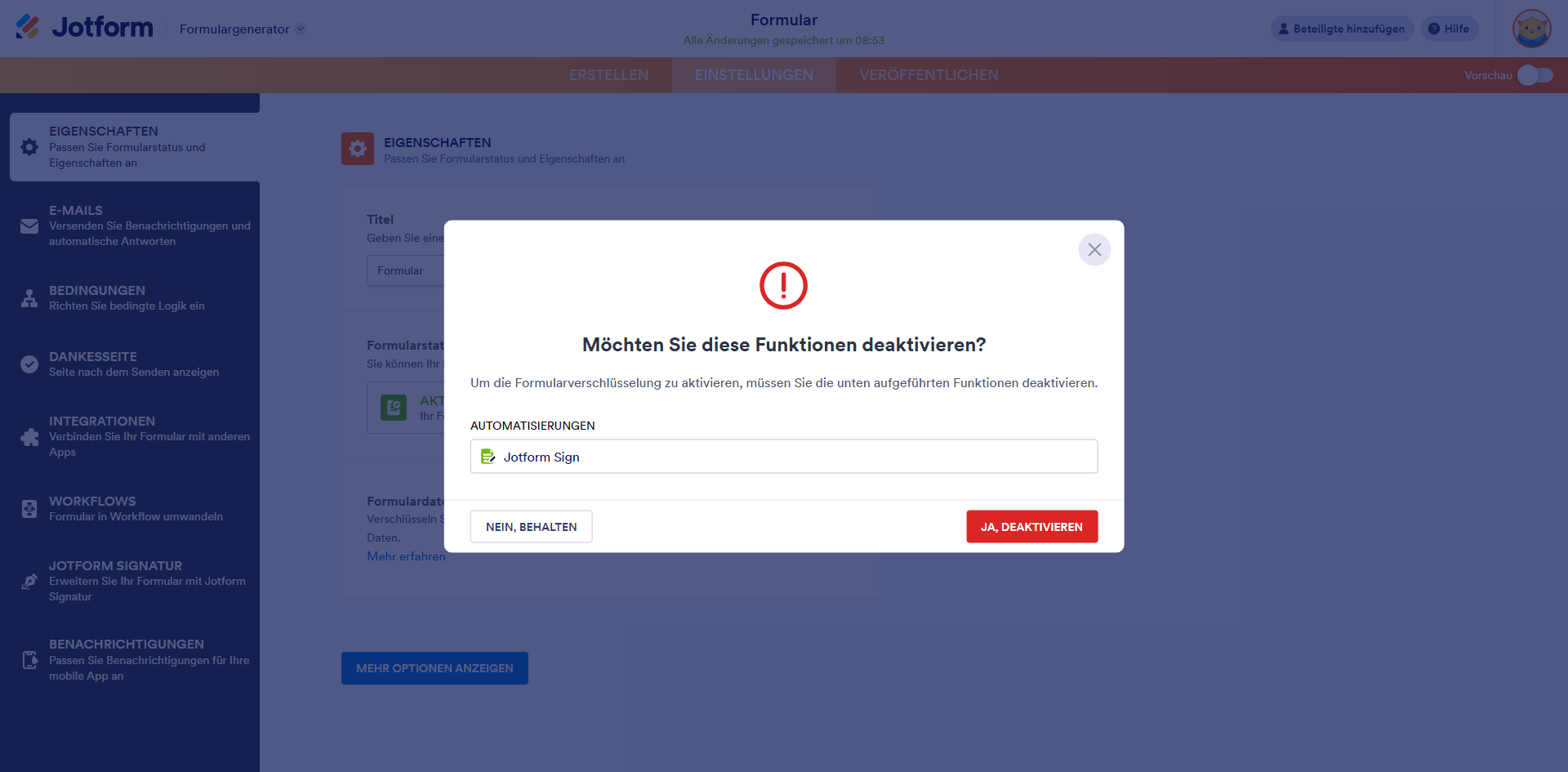Image resolution: width=1568 pixels, height=772 pixels.
Task: Open E-MAILS sidebar section
Action: 135,225
